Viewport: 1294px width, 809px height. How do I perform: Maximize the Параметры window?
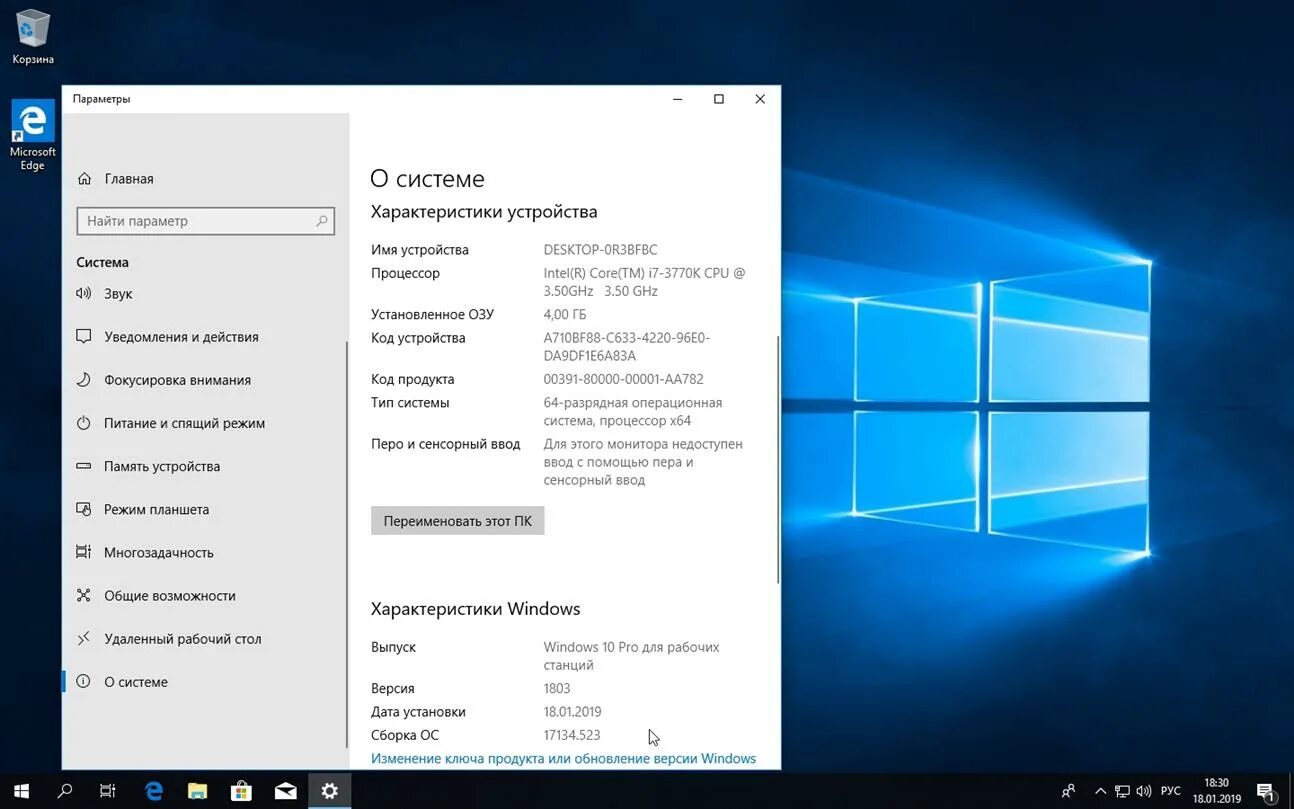[718, 99]
